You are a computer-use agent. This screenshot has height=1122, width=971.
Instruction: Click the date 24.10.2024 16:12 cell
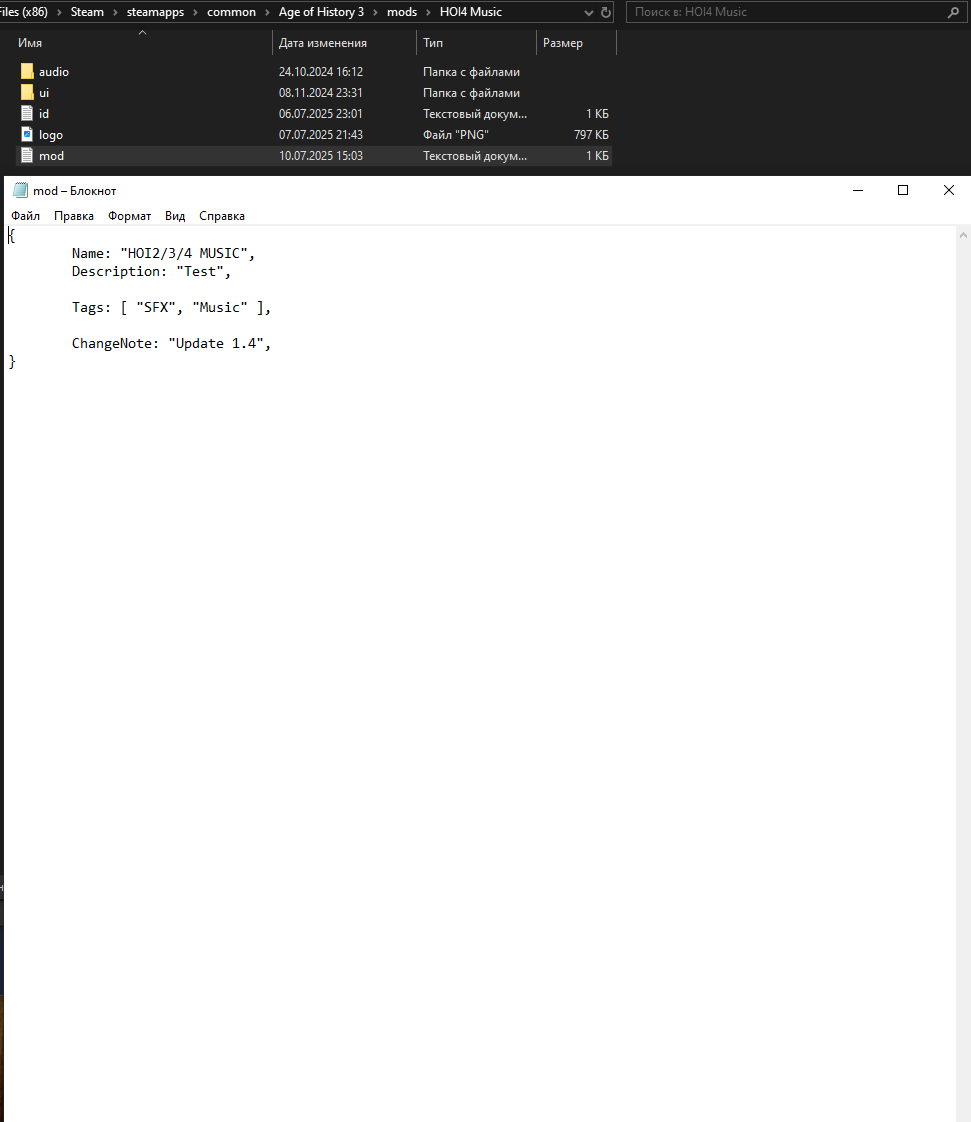321,72
